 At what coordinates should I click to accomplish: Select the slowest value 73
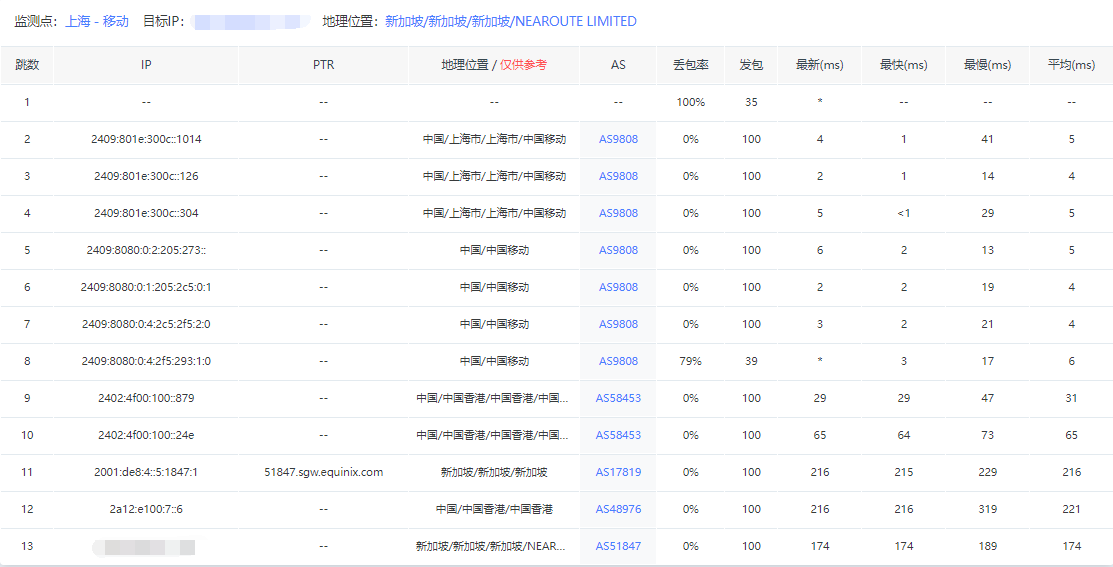point(987,435)
